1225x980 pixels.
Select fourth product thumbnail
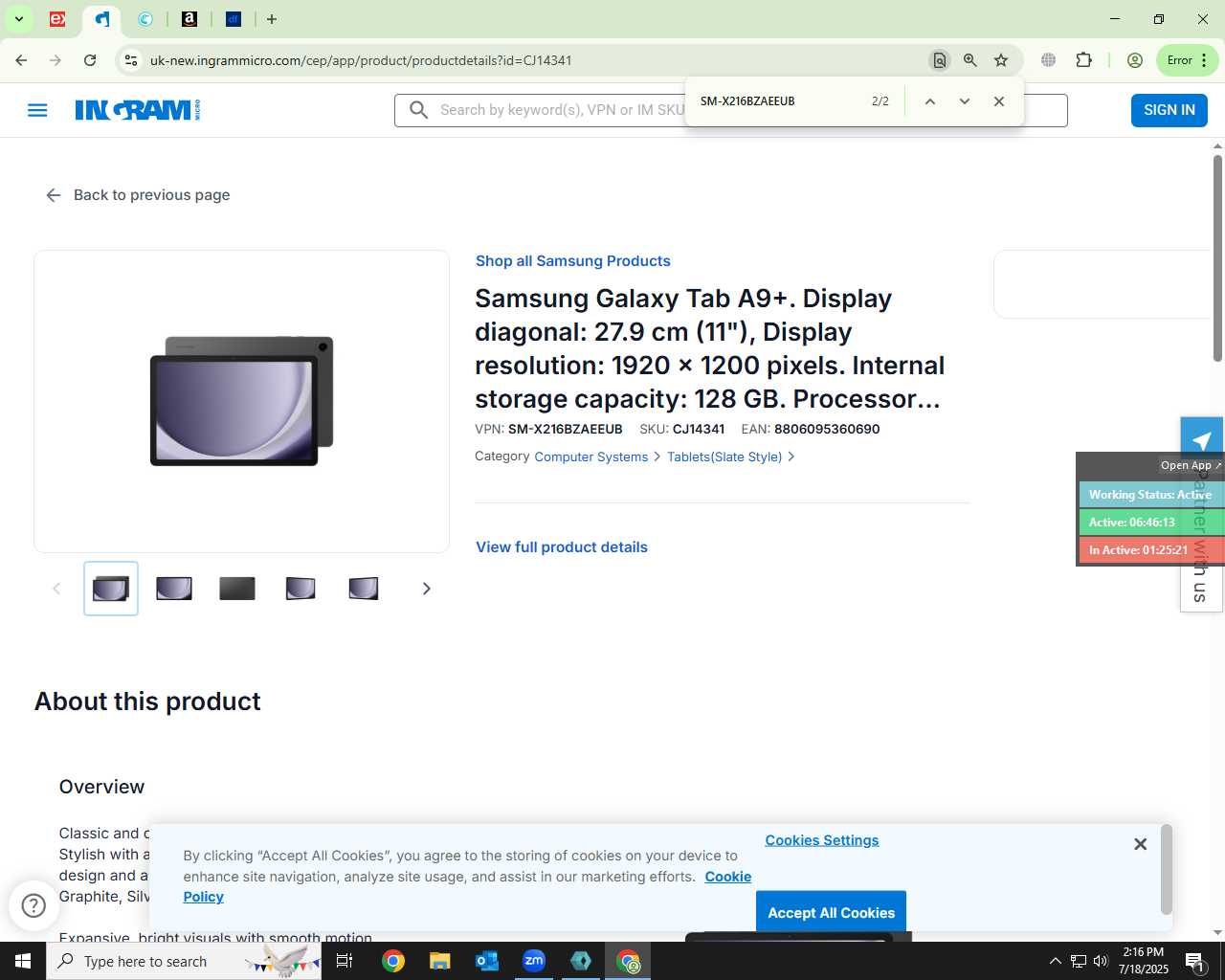[x=301, y=589]
